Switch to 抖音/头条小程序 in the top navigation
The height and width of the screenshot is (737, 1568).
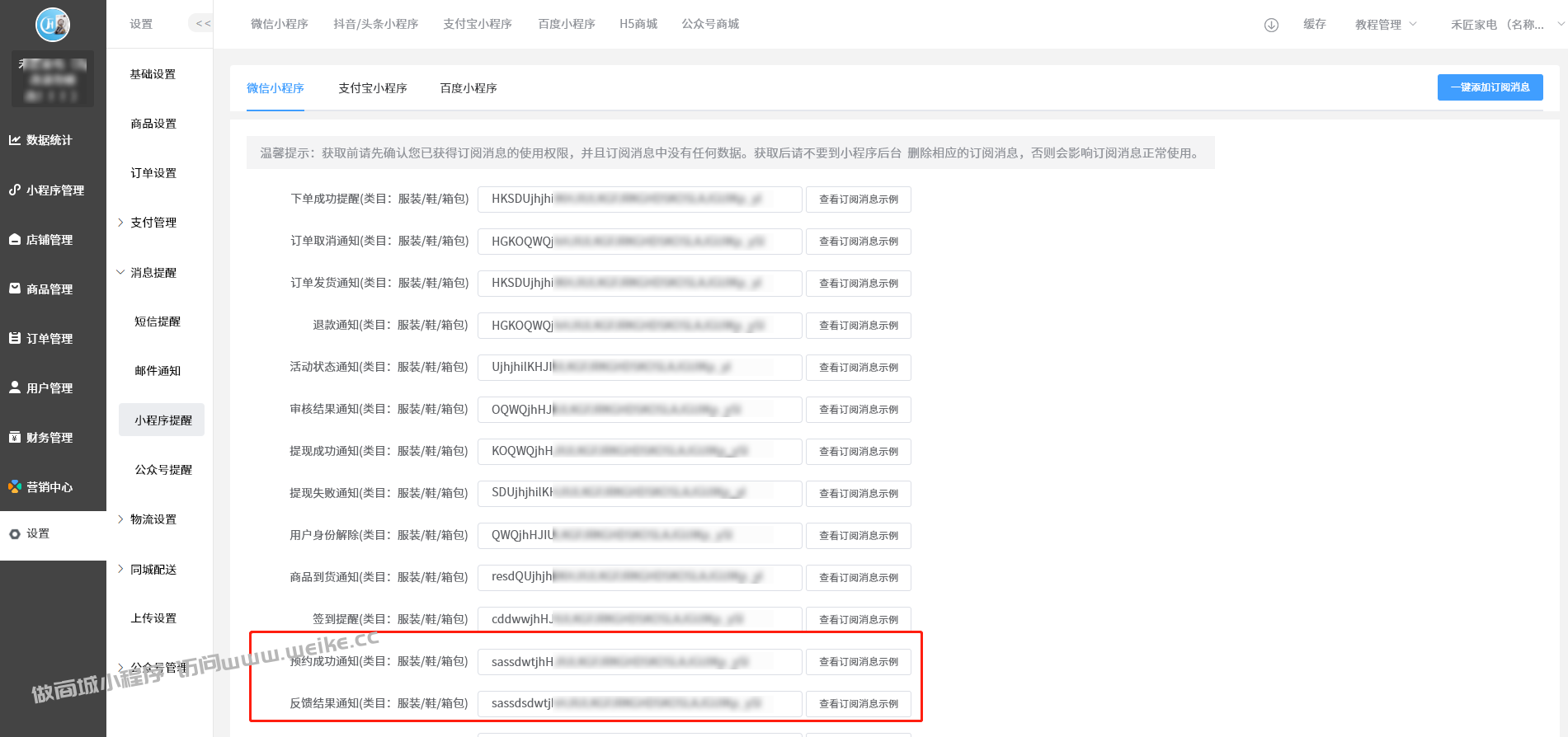tap(376, 24)
